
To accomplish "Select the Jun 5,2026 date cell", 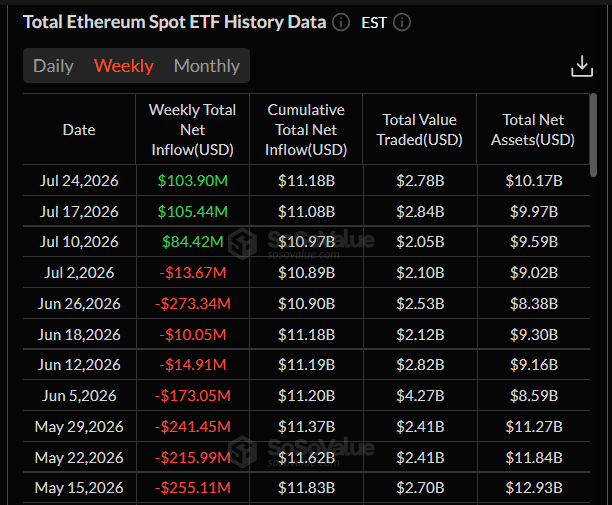I will 79,396.
